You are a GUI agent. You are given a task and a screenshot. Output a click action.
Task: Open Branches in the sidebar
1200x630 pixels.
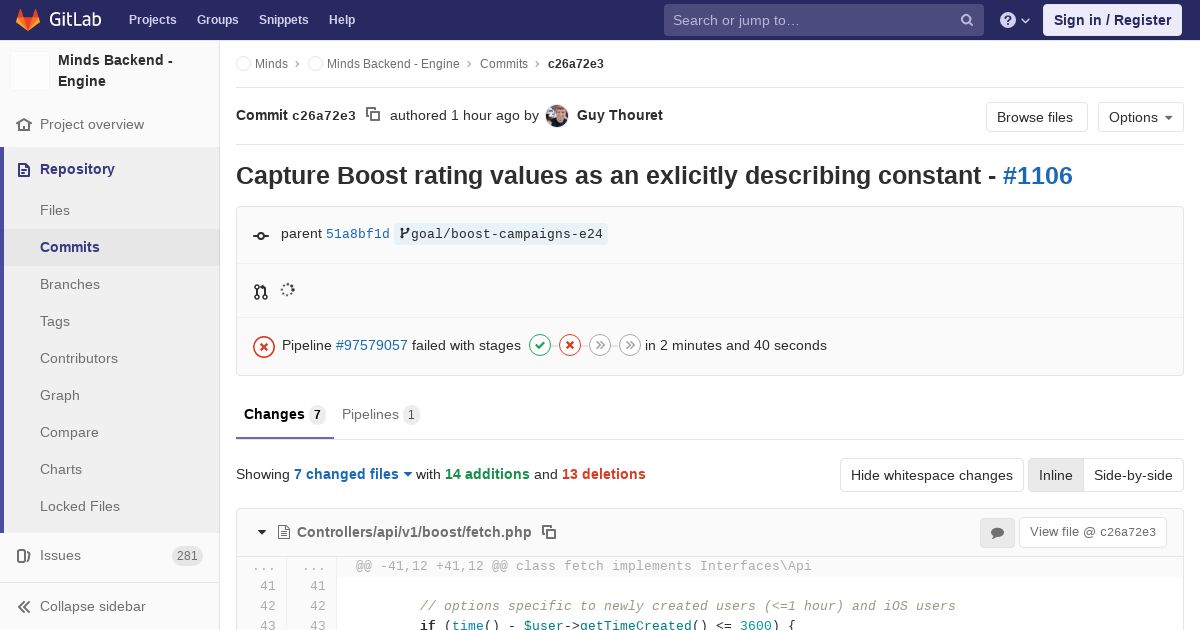[70, 284]
